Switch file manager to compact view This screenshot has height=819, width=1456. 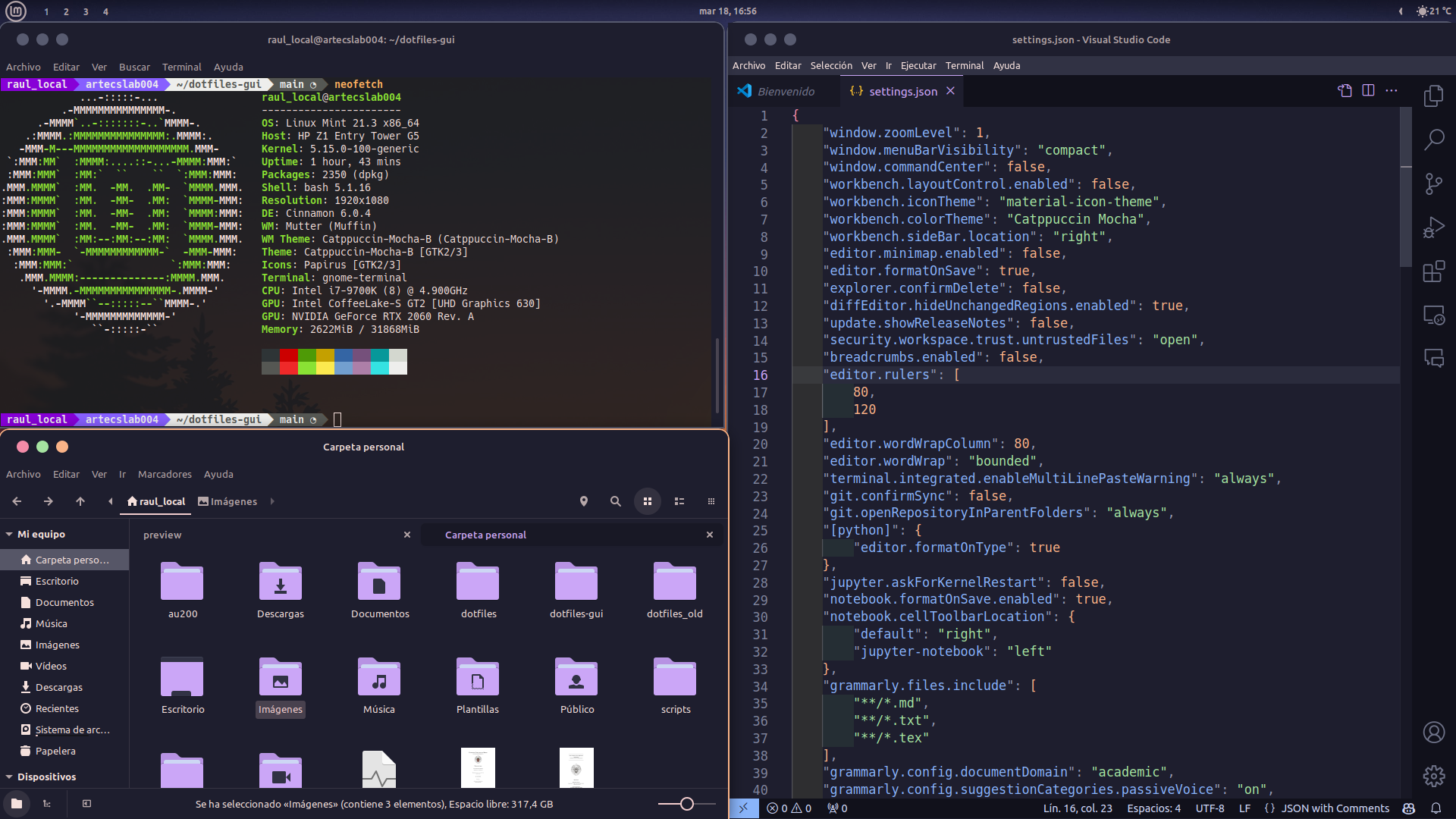pyautogui.click(x=711, y=501)
